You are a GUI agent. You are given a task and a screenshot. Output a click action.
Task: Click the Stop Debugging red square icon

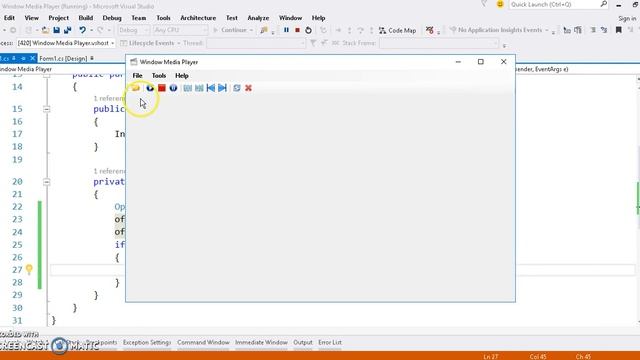[297, 30]
